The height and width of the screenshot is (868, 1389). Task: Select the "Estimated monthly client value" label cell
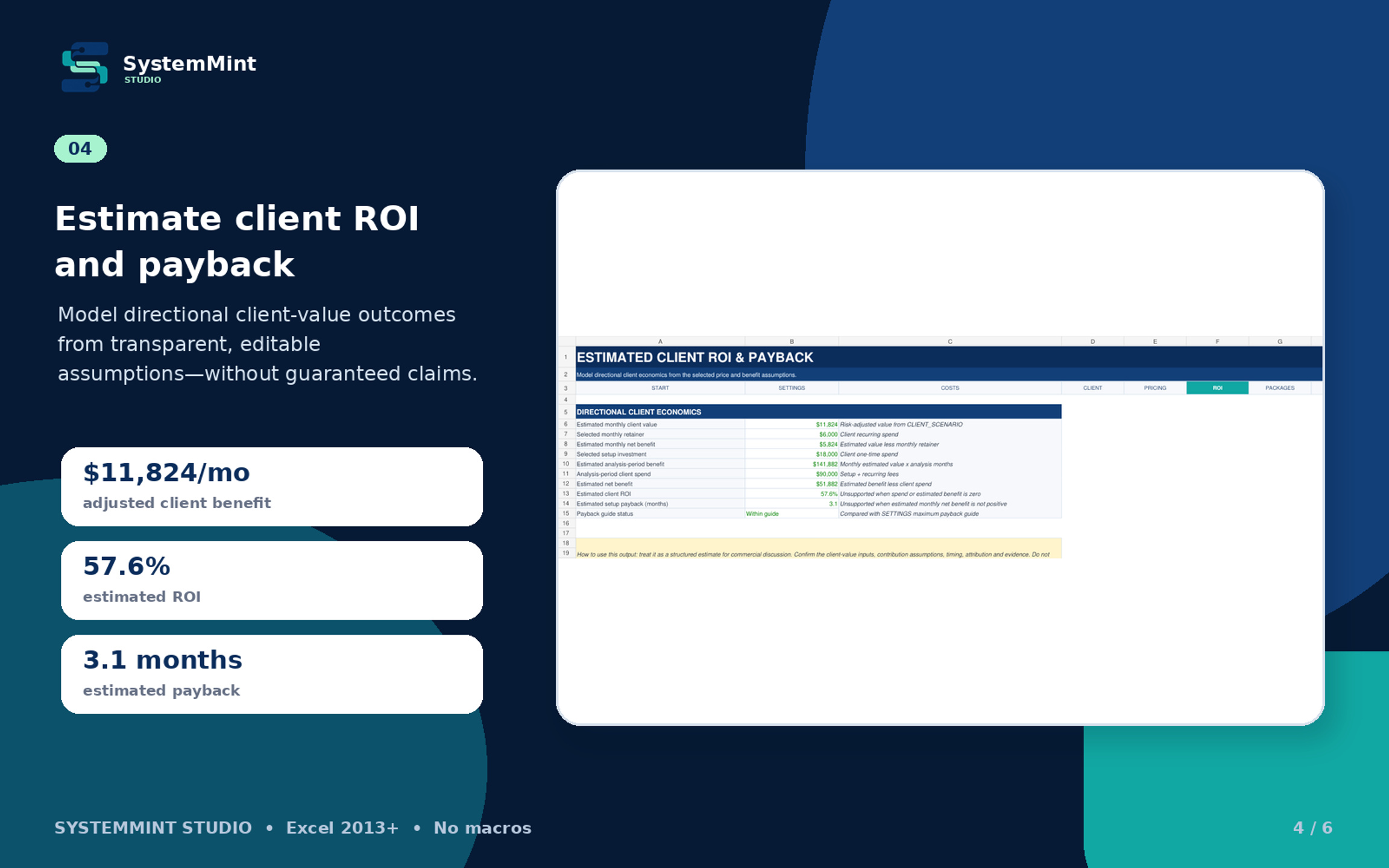pyautogui.click(x=660, y=424)
